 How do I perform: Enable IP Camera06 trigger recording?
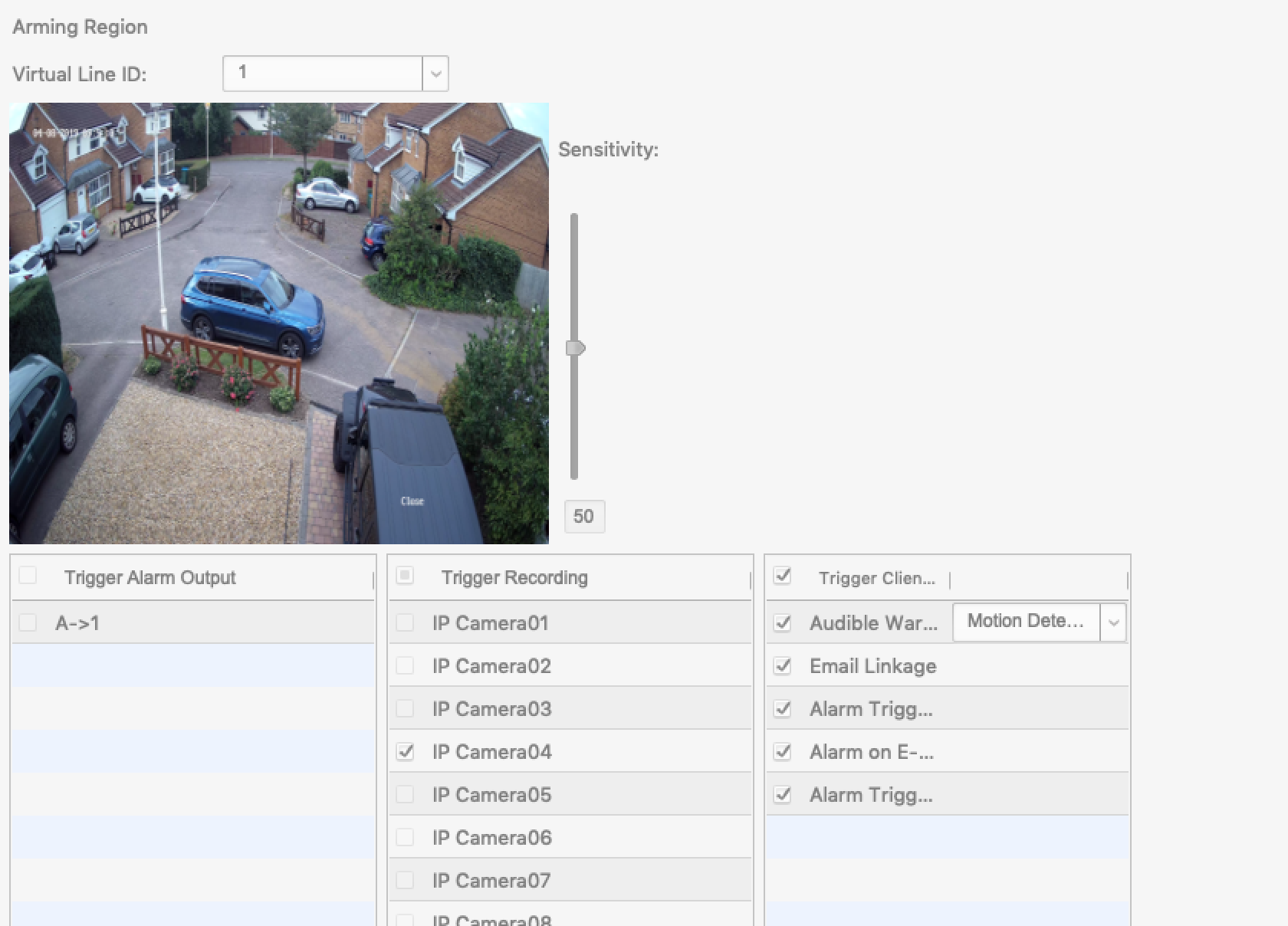click(x=405, y=838)
